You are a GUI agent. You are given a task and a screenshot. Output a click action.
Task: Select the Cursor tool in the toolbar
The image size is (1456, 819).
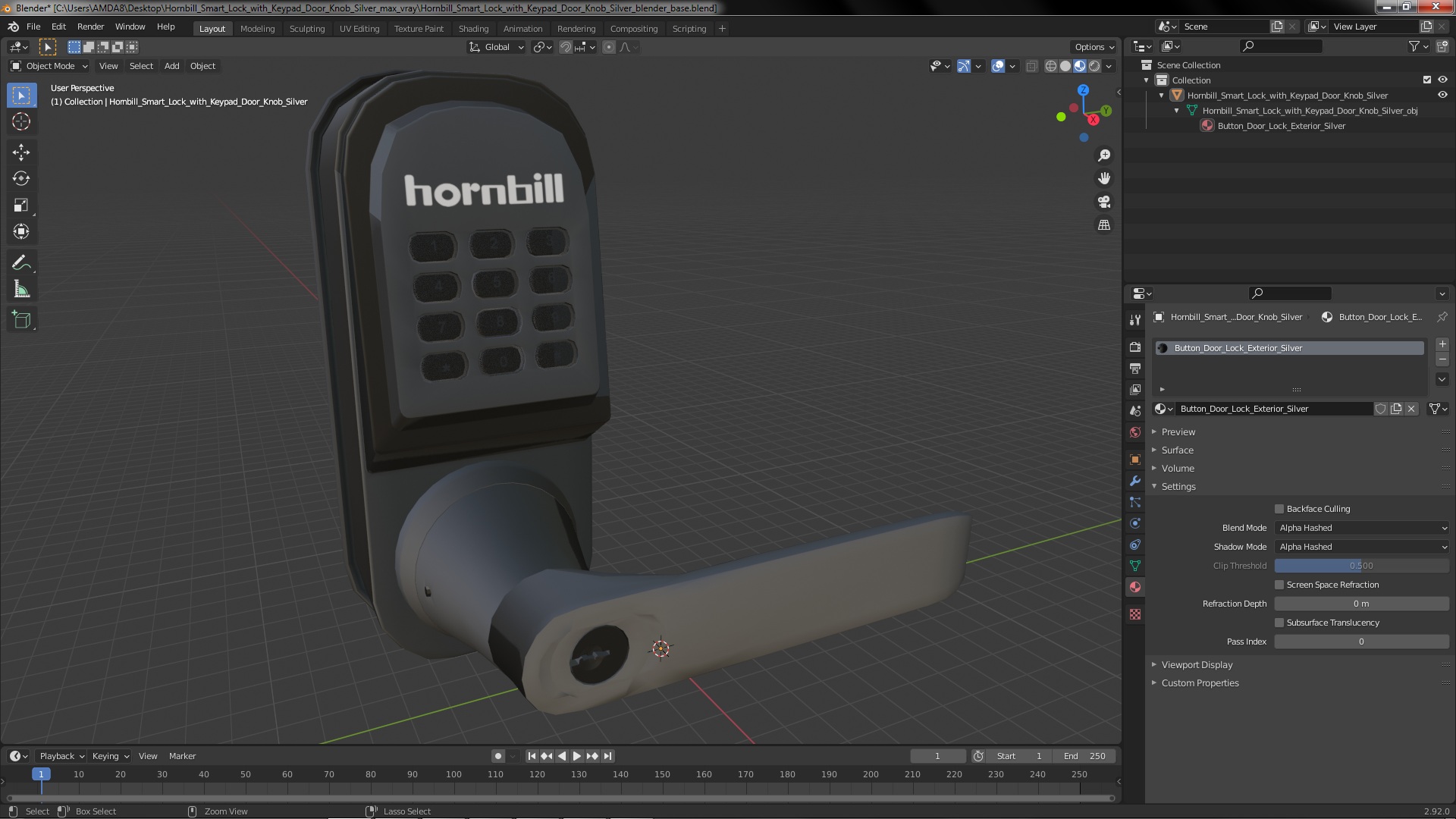pyautogui.click(x=21, y=121)
